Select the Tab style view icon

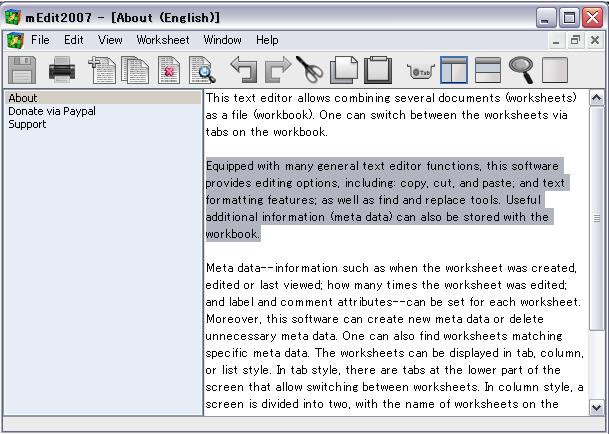point(421,71)
